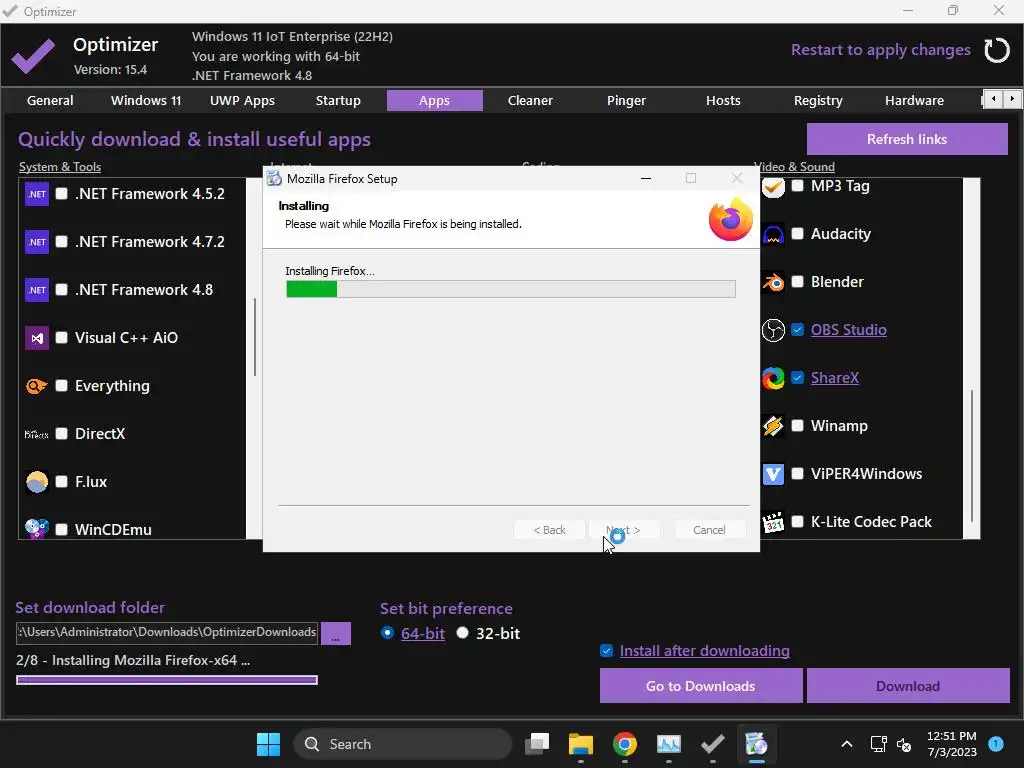
Task: Click the taskbar Search box
Action: coord(403,744)
